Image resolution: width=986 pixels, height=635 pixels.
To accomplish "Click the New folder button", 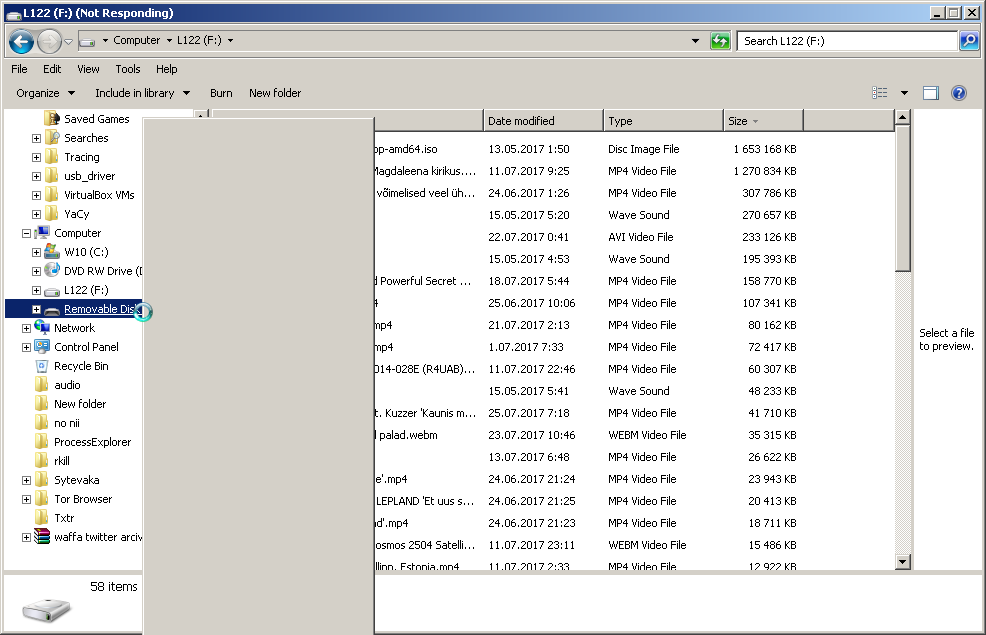I will click(275, 93).
